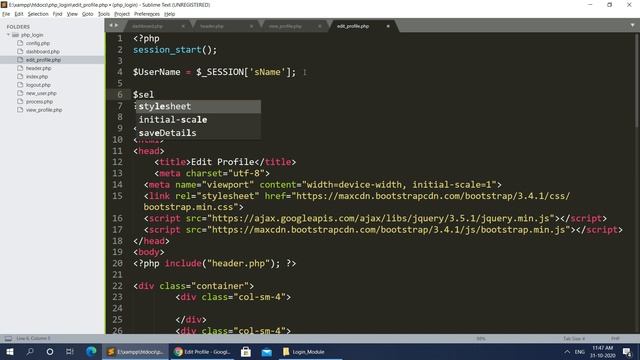Image resolution: width=640 pixels, height=360 pixels.
Task: Switch to the view_profile.php tab
Action: point(285,26)
